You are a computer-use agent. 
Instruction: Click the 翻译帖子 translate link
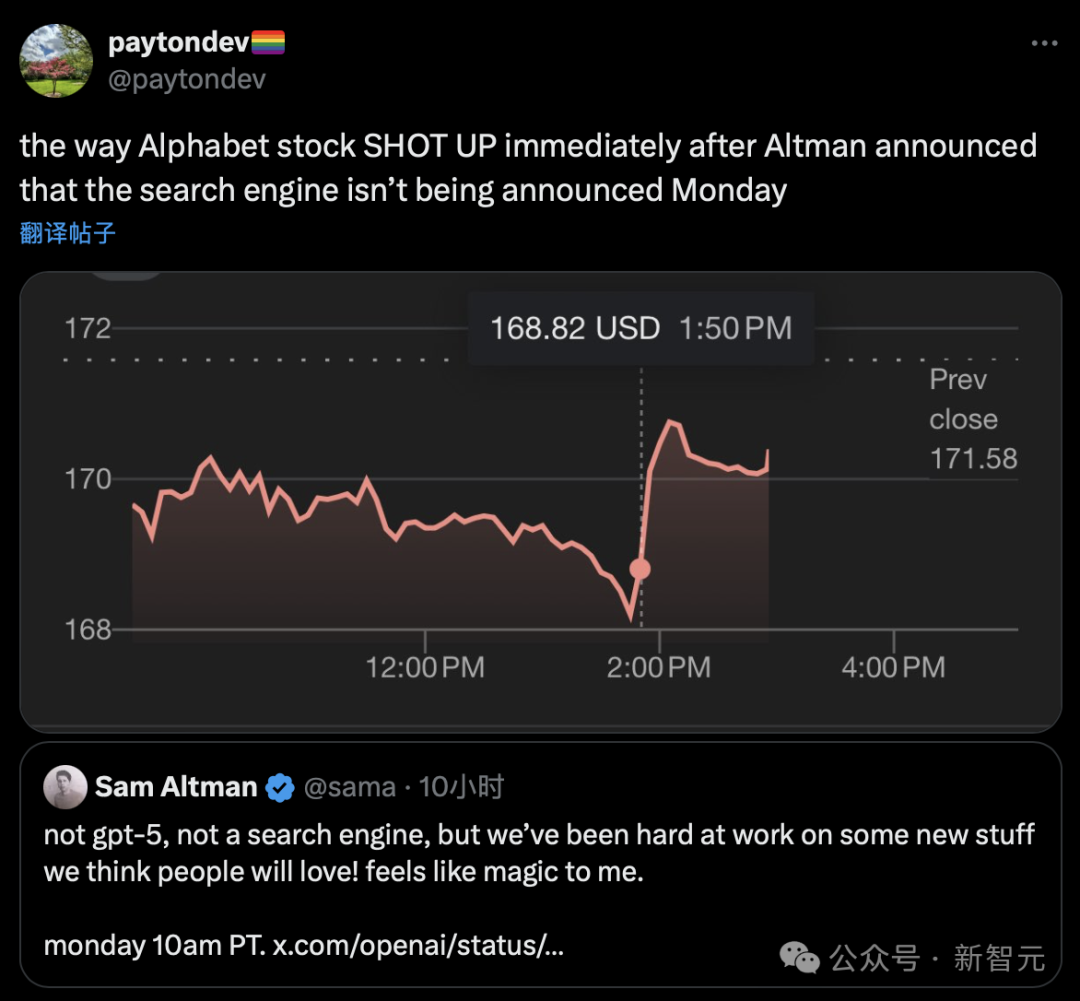pyautogui.click(x=68, y=234)
